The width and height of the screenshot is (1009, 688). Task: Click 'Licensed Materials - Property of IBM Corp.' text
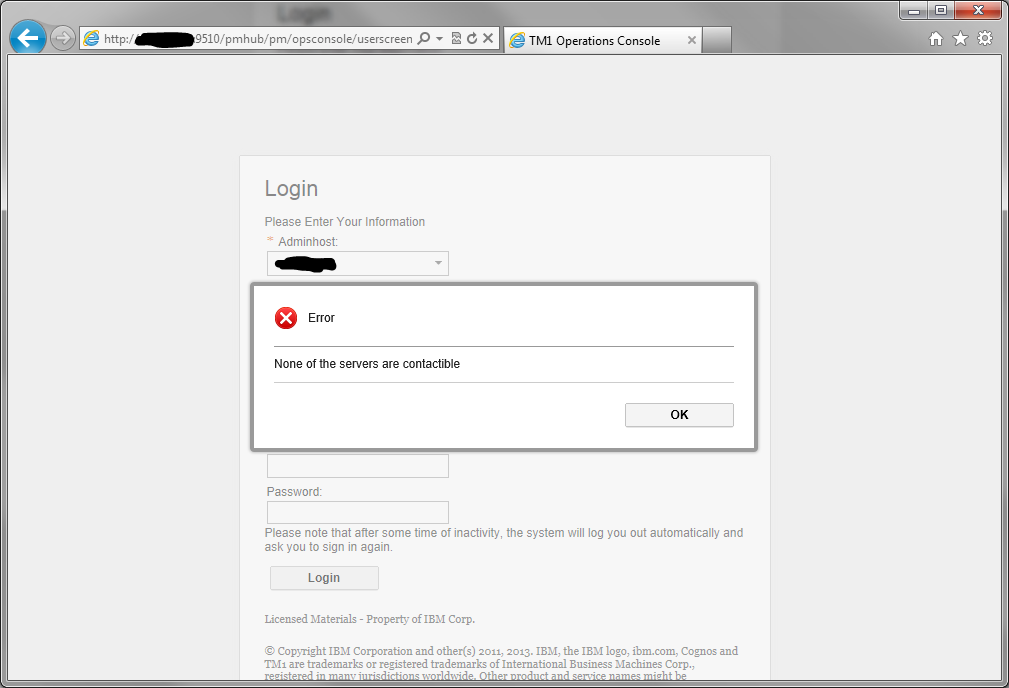coord(369,619)
